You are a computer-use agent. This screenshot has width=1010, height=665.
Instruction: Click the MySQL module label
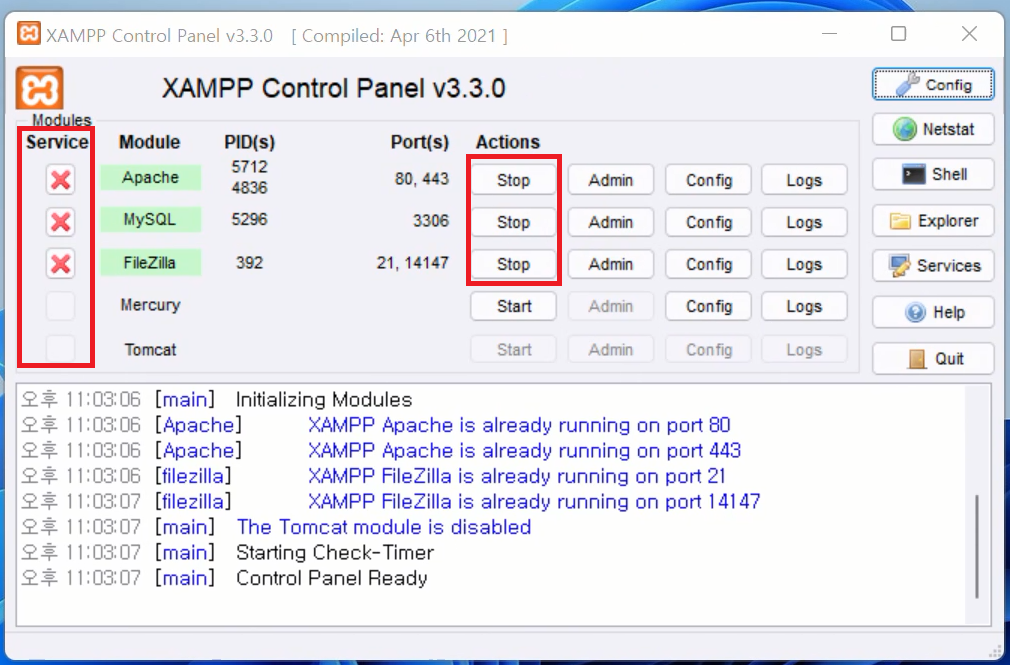(x=151, y=220)
